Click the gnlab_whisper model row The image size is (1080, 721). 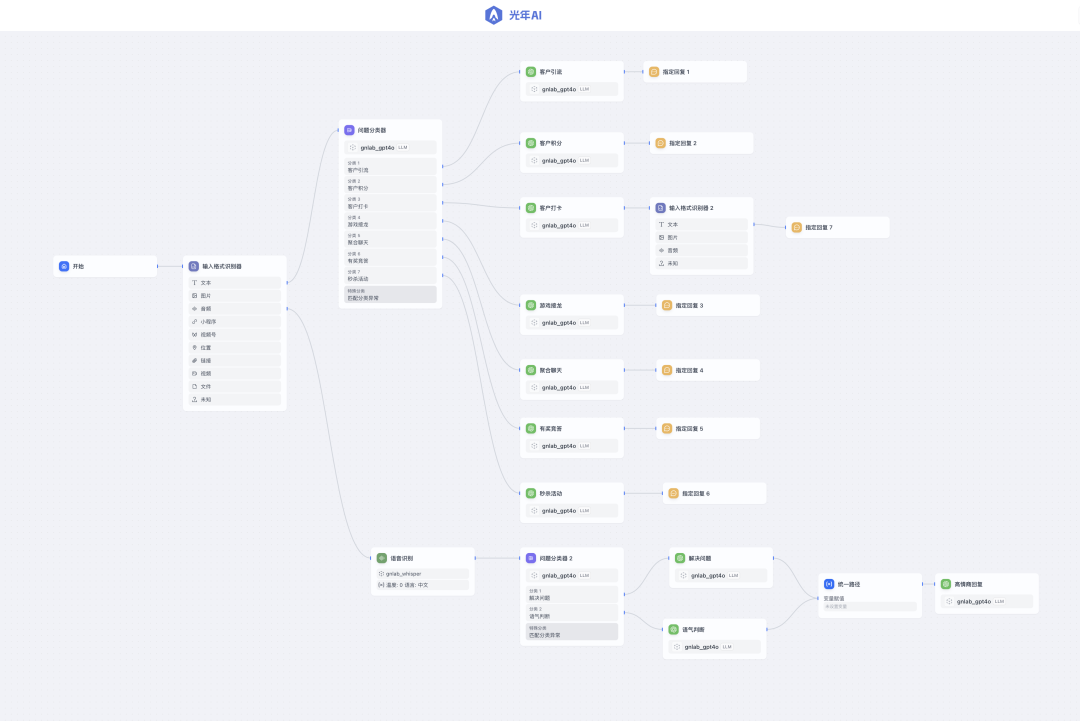coord(423,574)
